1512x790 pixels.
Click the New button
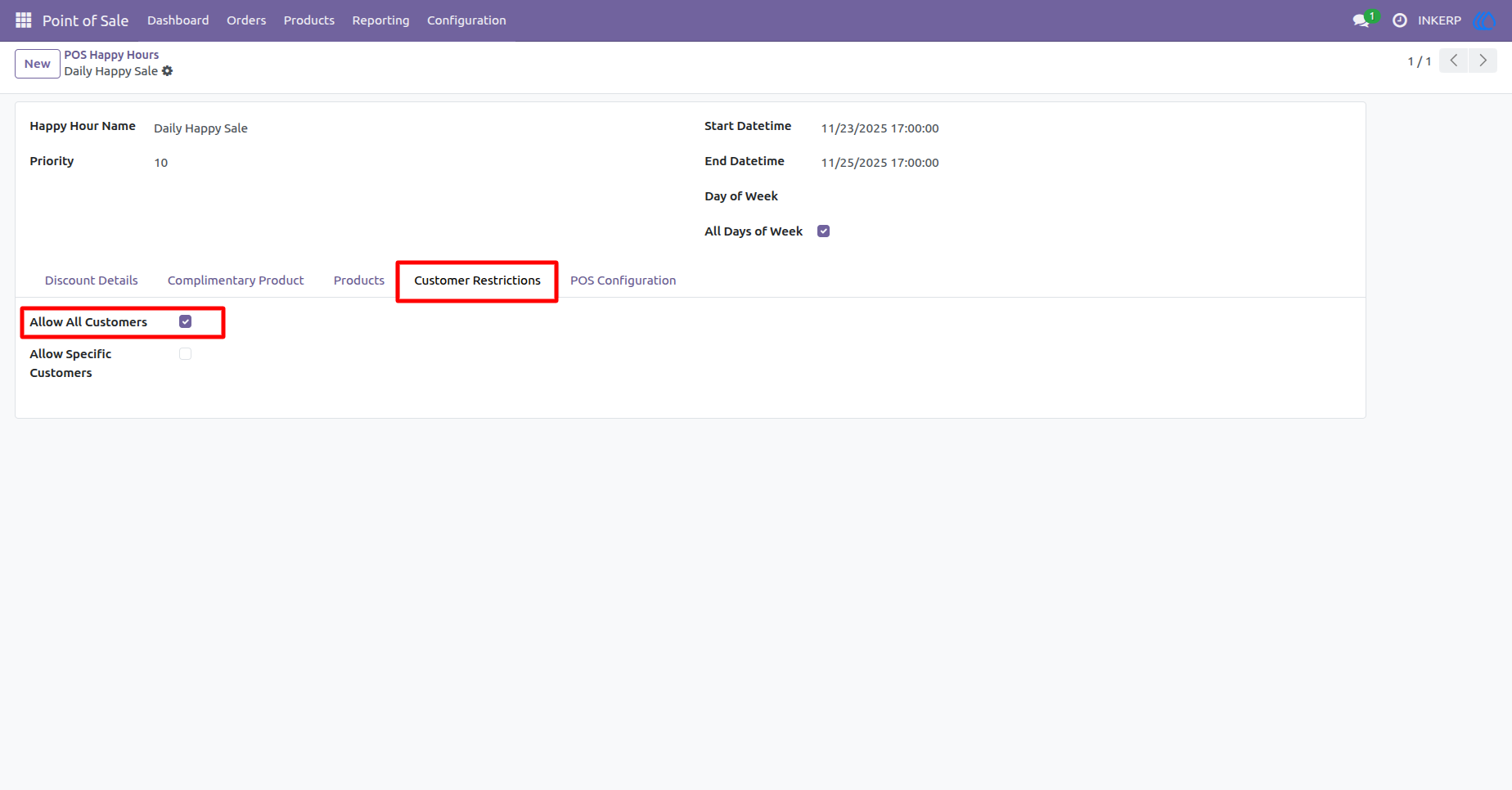pos(38,64)
